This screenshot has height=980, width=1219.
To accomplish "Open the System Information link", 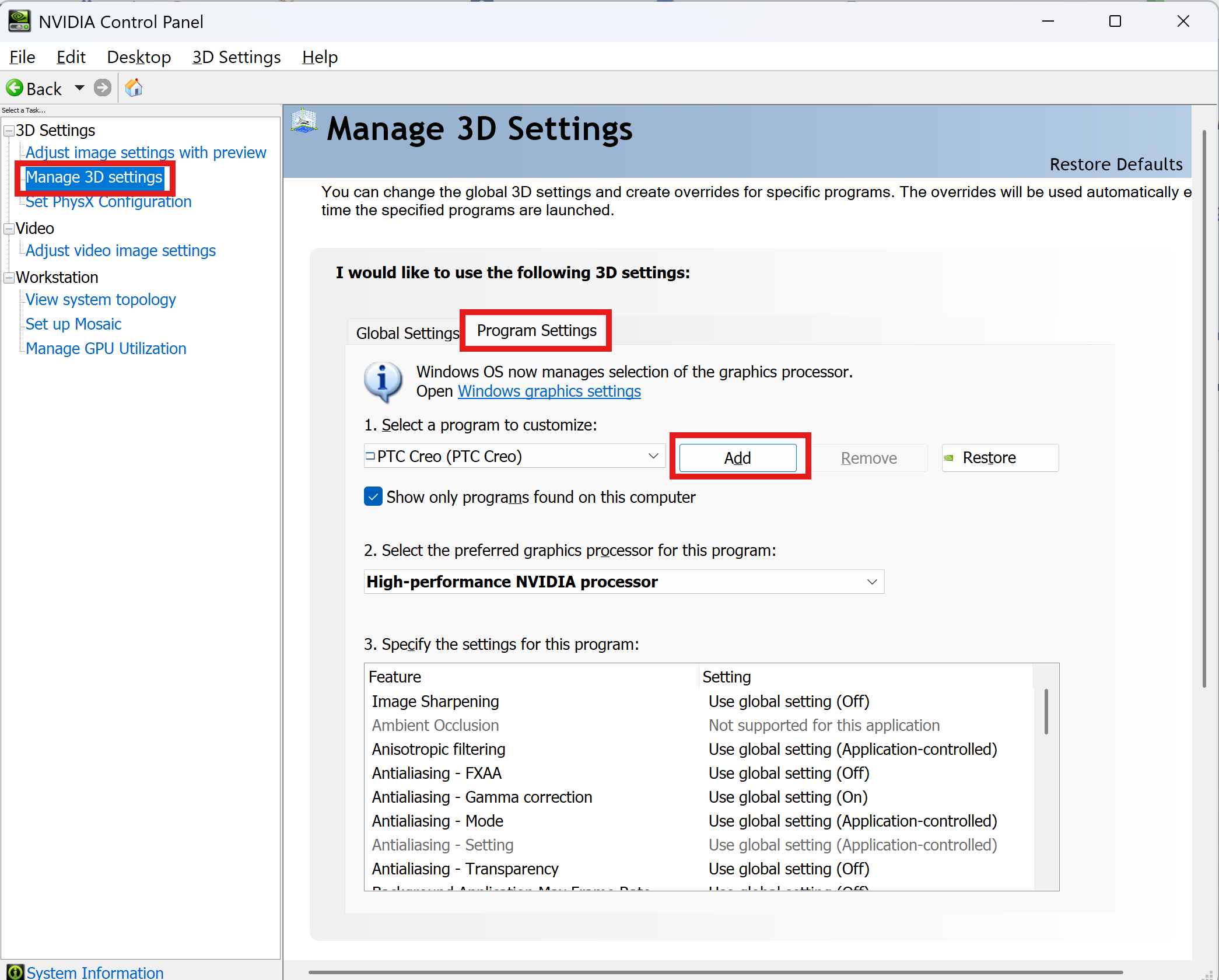I will point(95,972).
